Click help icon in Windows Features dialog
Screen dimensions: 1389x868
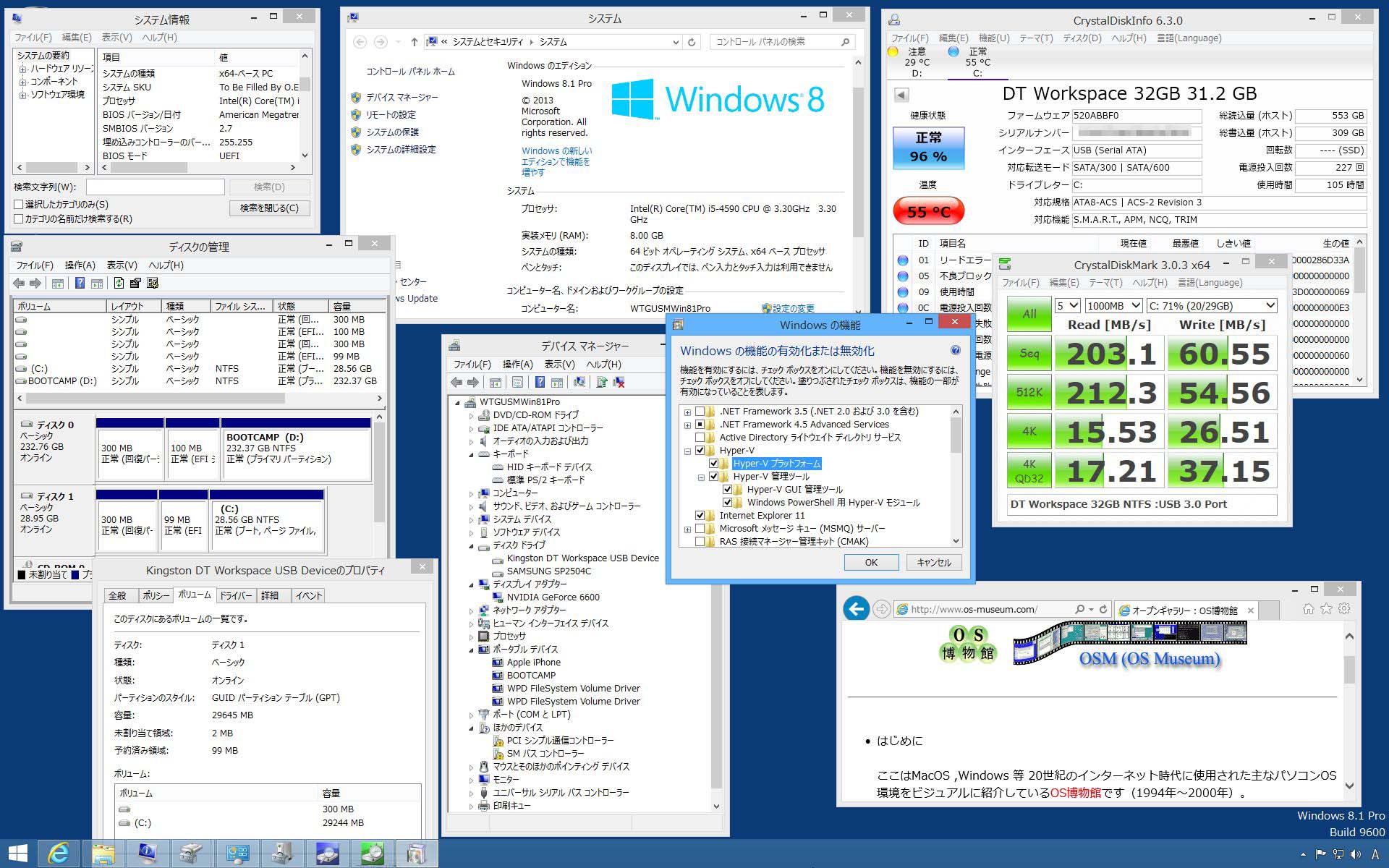click(955, 350)
